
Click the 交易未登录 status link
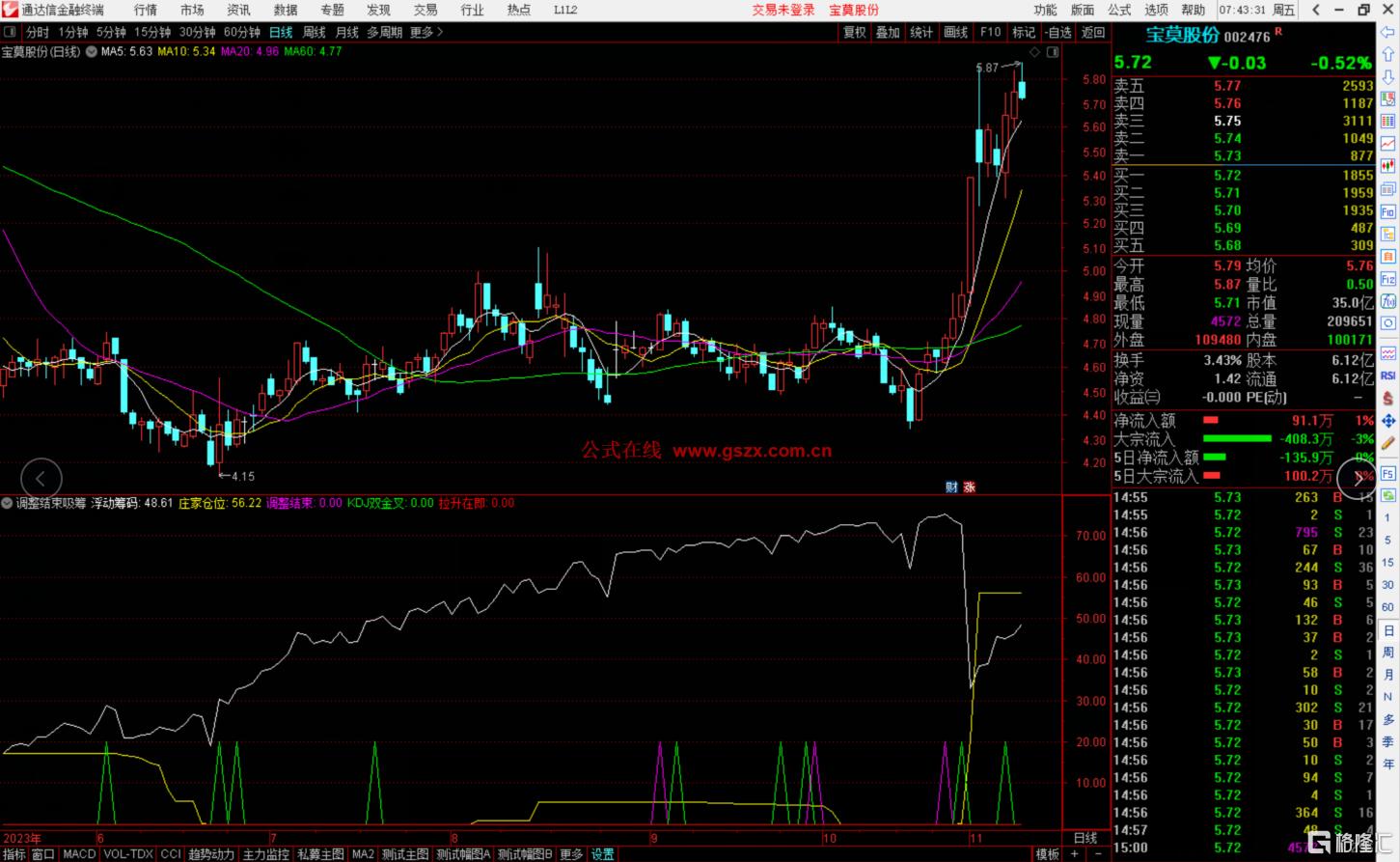pyautogui.click(x=783, y=10)
